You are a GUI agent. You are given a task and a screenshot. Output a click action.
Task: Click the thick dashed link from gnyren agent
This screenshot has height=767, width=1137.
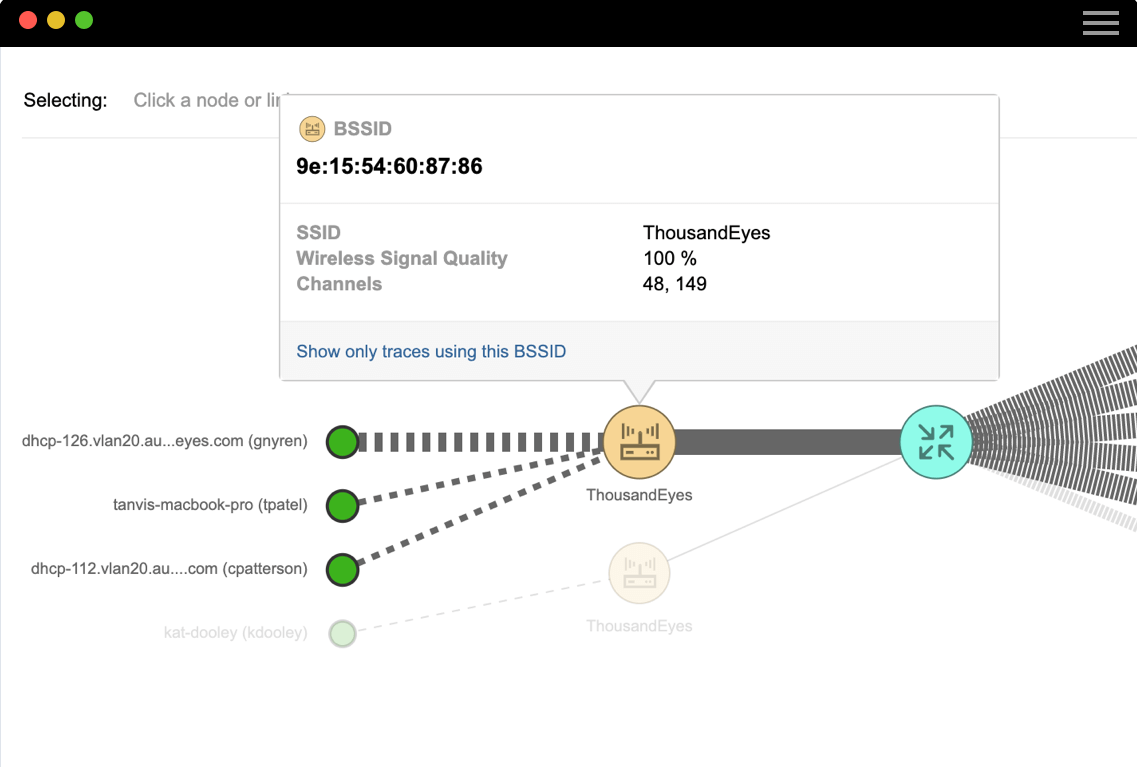(x=480, y=442)
